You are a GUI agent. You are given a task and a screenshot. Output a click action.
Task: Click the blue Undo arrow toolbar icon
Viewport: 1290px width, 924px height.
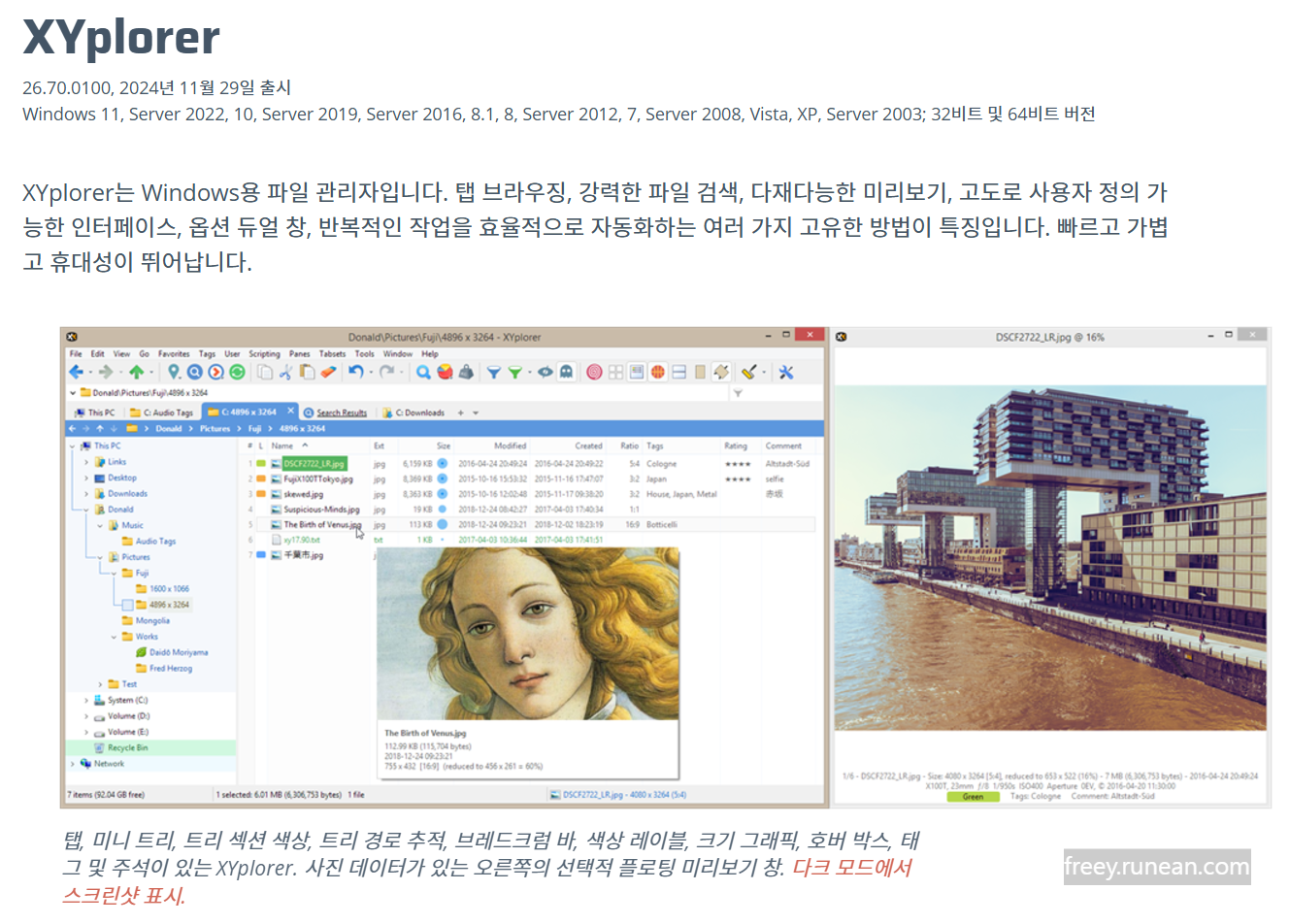(356, 373)
